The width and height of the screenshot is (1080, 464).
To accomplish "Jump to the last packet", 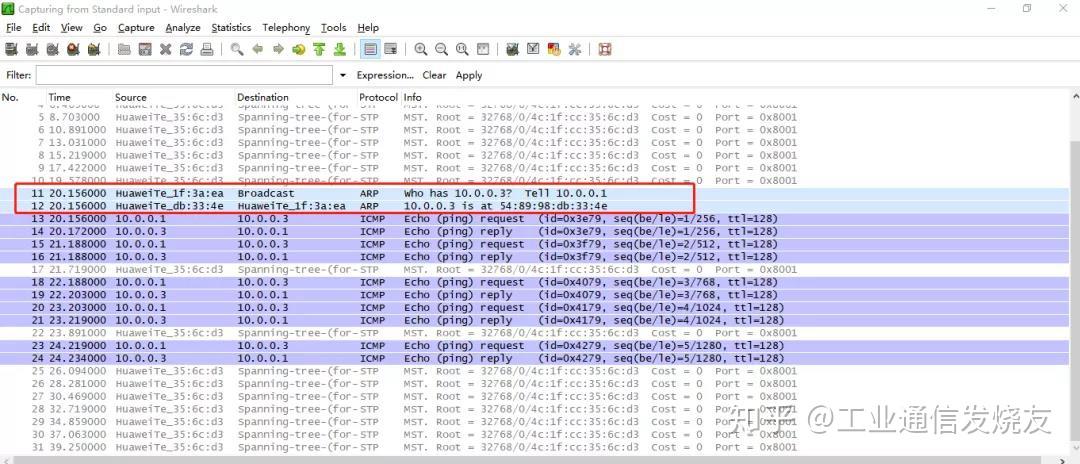I will [x=340, y=50].
